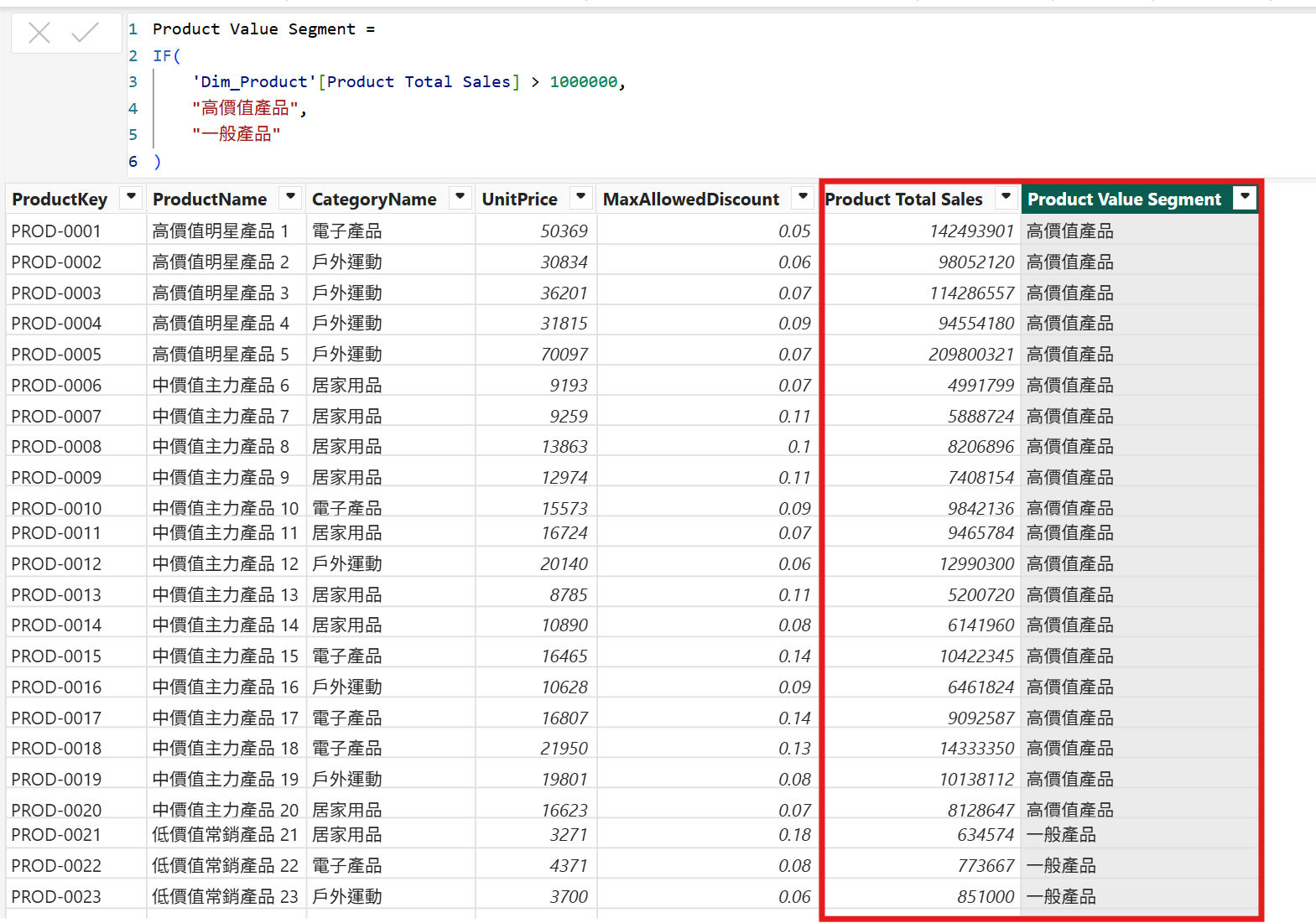Viewport: 1316px width, 923px height.
Task: Click total sales value 851000
Action: click(986, 897)
